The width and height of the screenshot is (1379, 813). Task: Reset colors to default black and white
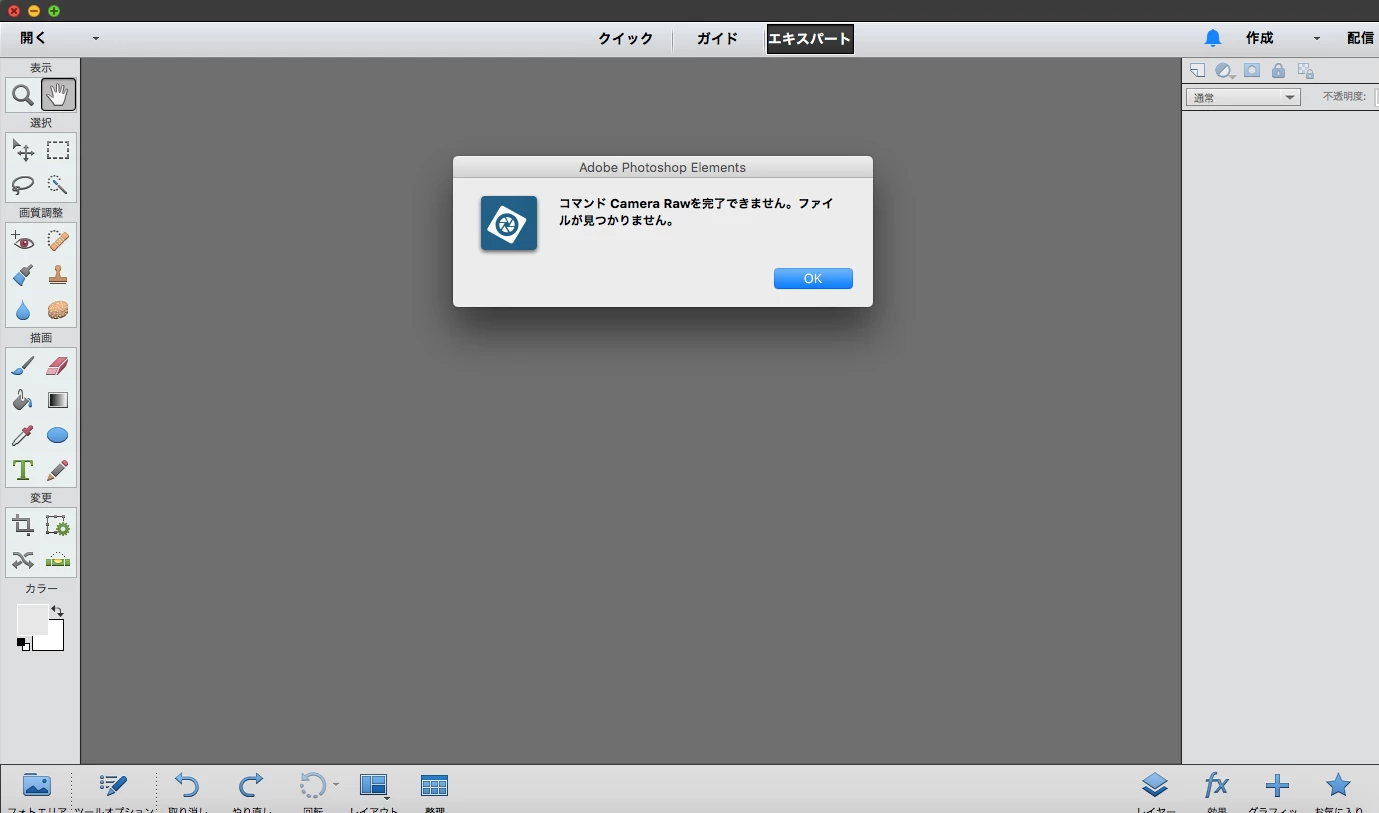pos(23,645)
